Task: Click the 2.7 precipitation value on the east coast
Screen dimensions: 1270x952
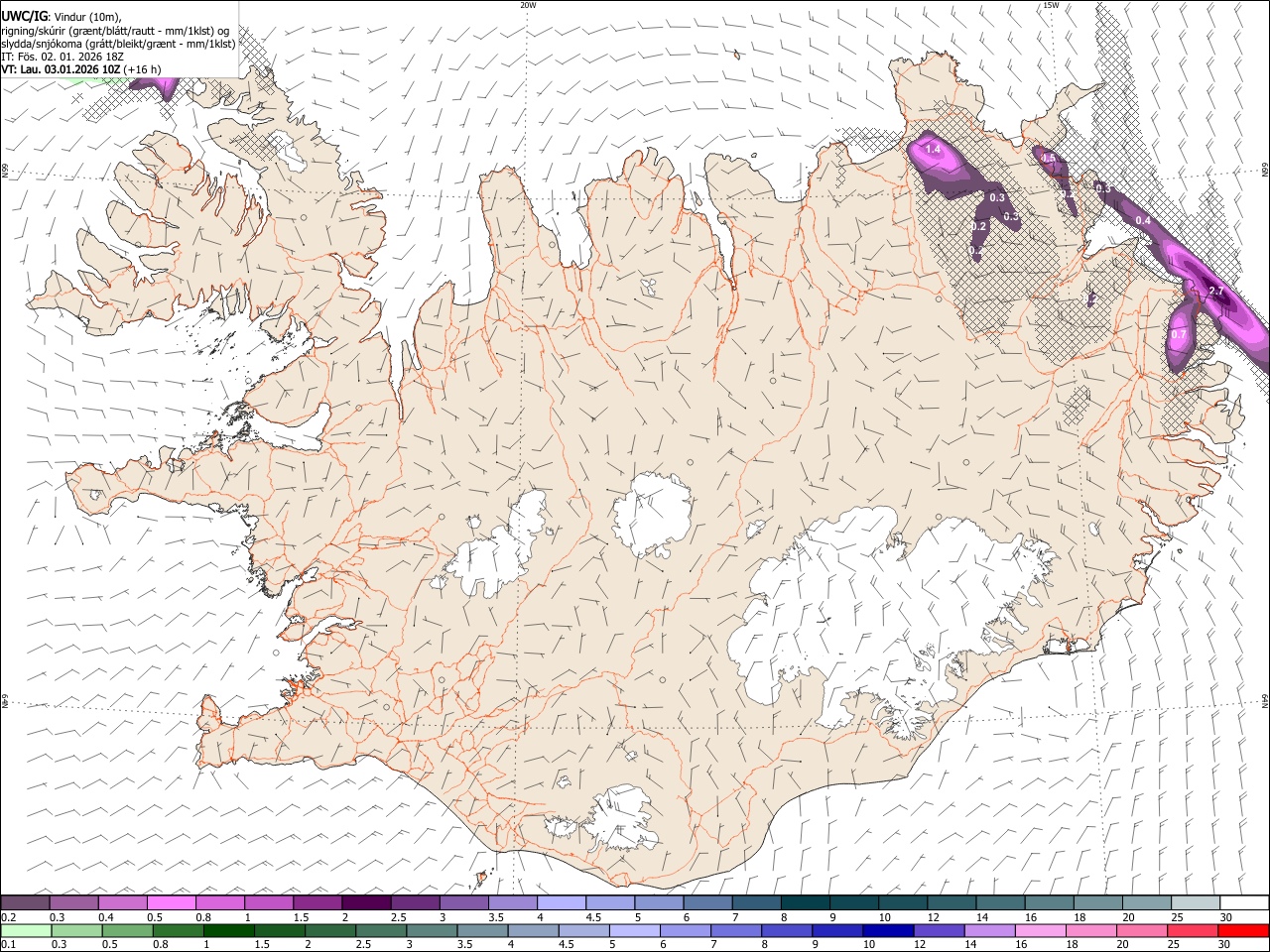Action: (x=1217, y=292)
